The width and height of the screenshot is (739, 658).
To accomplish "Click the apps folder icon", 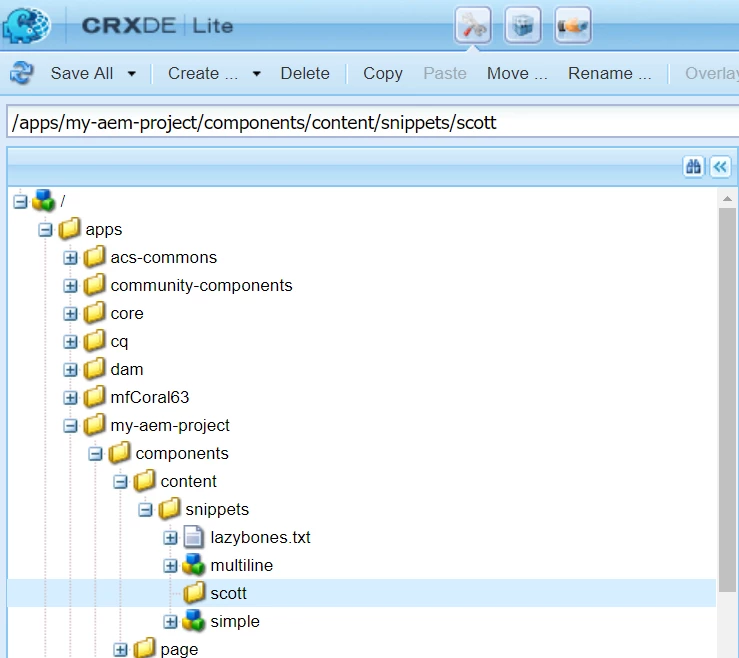I will (69, 229).
